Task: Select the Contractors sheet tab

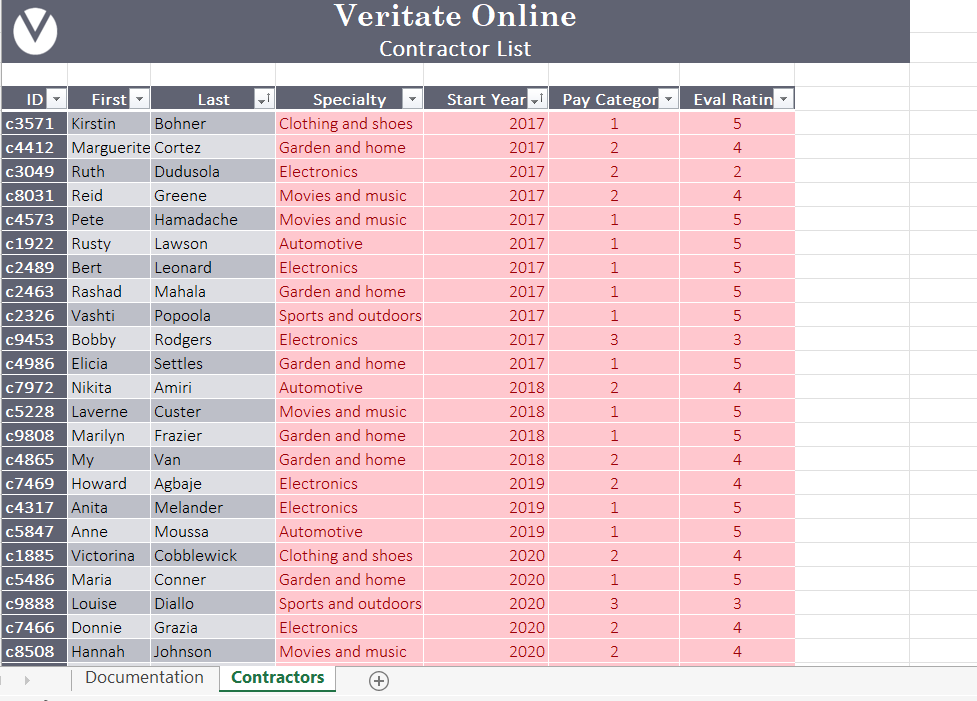Action: [x=277, y=677]
